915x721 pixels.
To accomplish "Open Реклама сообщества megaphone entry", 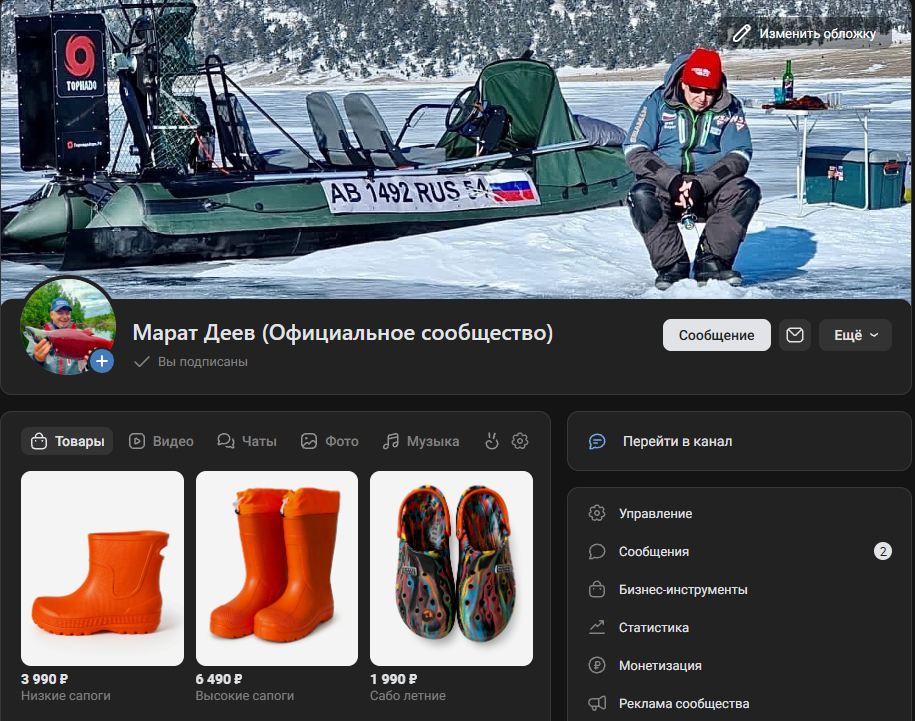I will pos(739,704).
